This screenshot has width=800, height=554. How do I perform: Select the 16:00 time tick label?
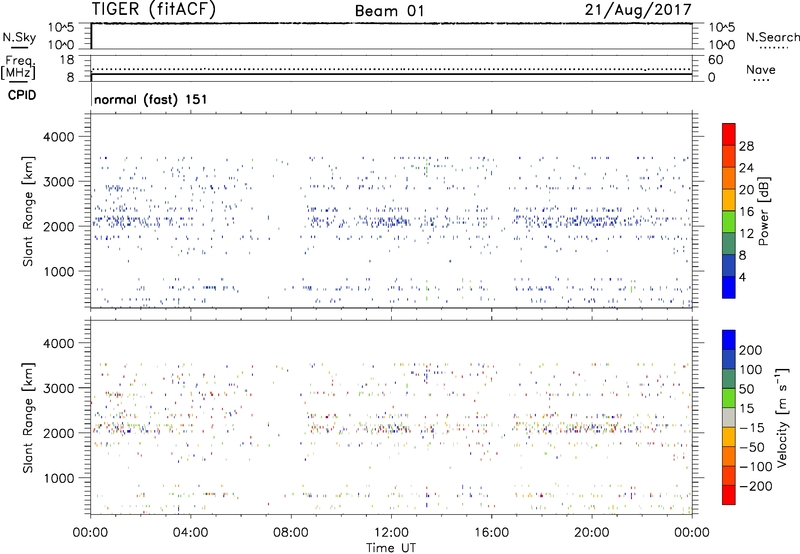tap(491, 533)
